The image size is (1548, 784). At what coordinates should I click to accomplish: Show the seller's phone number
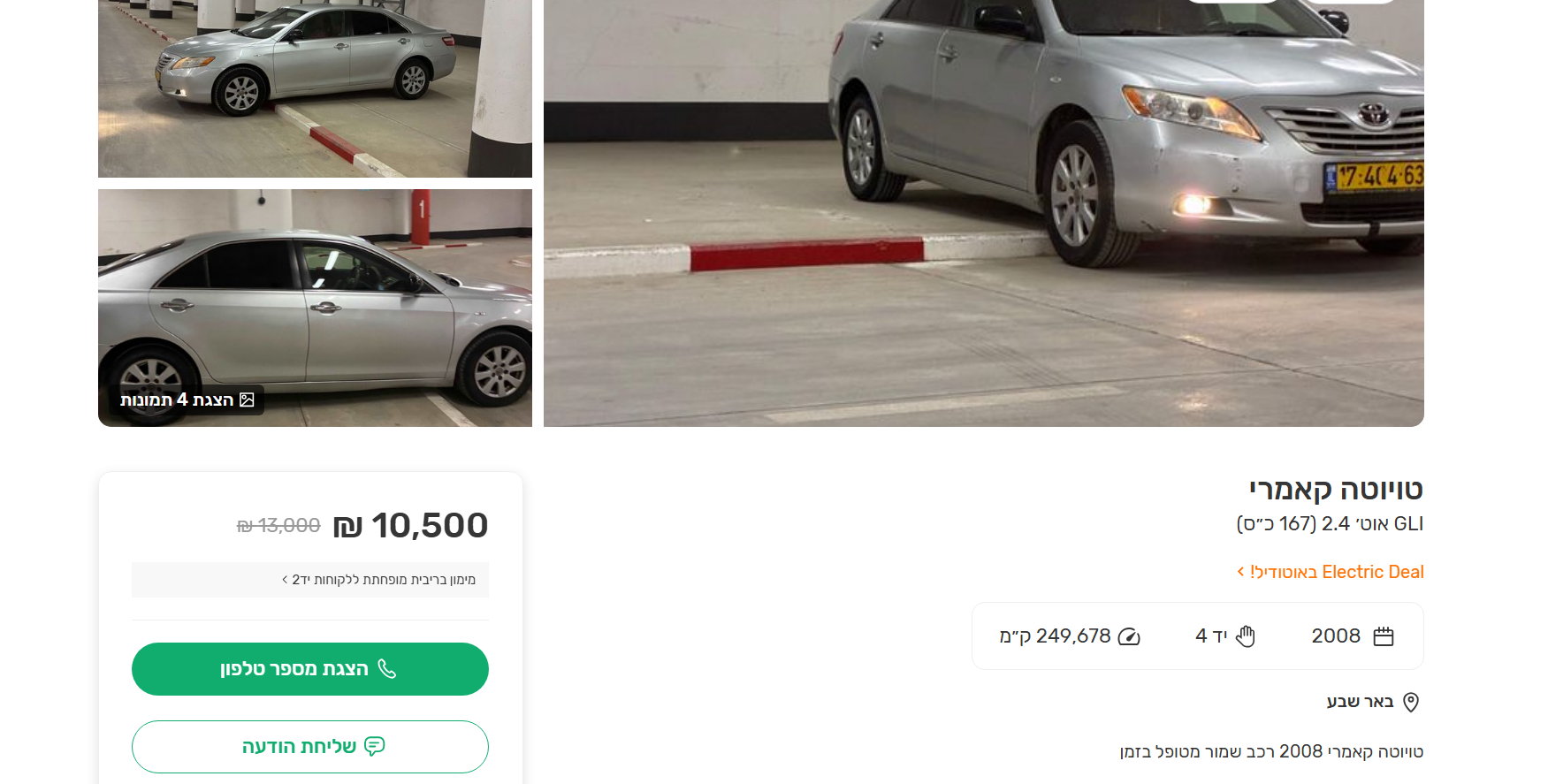click(310, 669)
